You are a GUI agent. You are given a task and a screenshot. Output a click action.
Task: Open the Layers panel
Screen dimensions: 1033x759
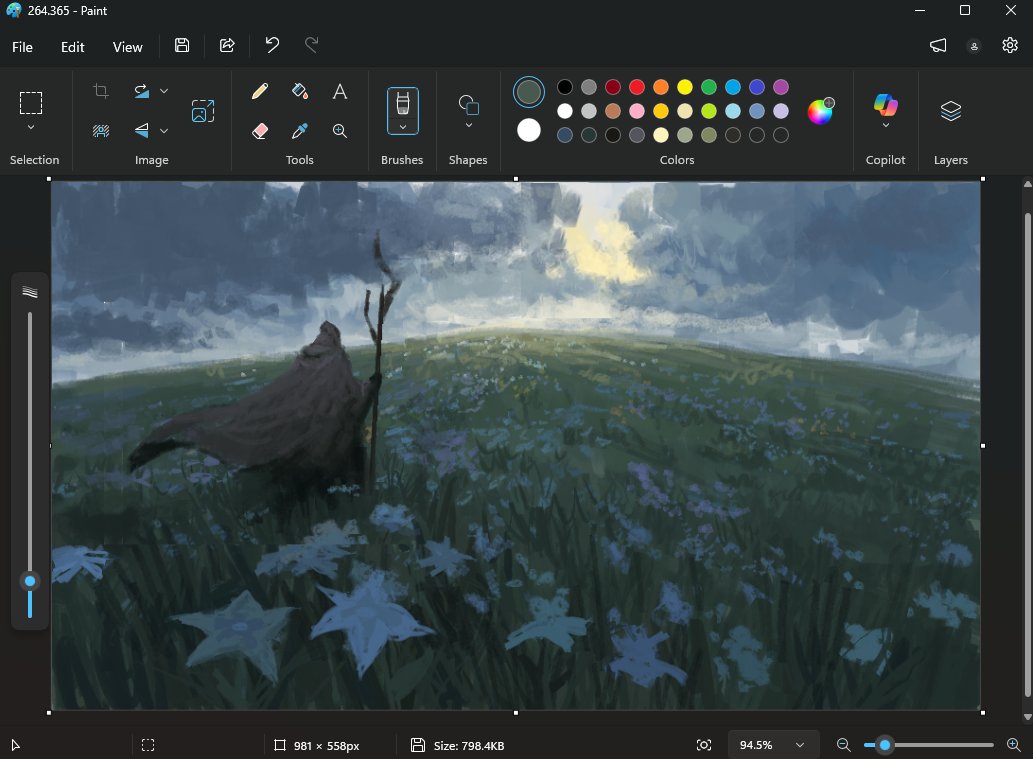[951, 111]
